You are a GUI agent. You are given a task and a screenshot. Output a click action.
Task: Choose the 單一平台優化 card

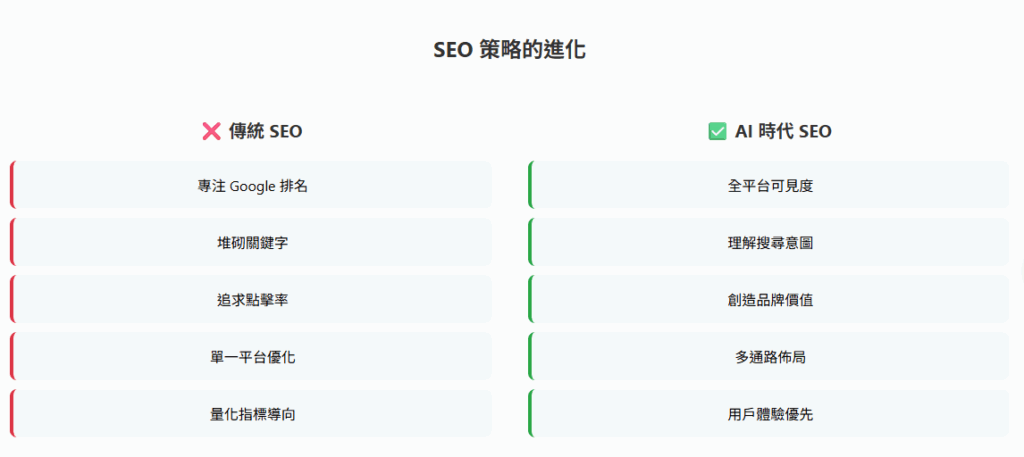252,356
